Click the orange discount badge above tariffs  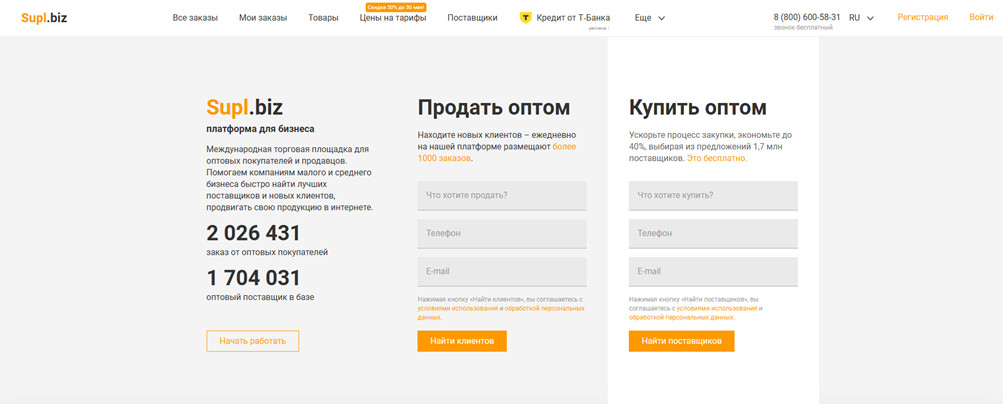[x=396, y=7]
